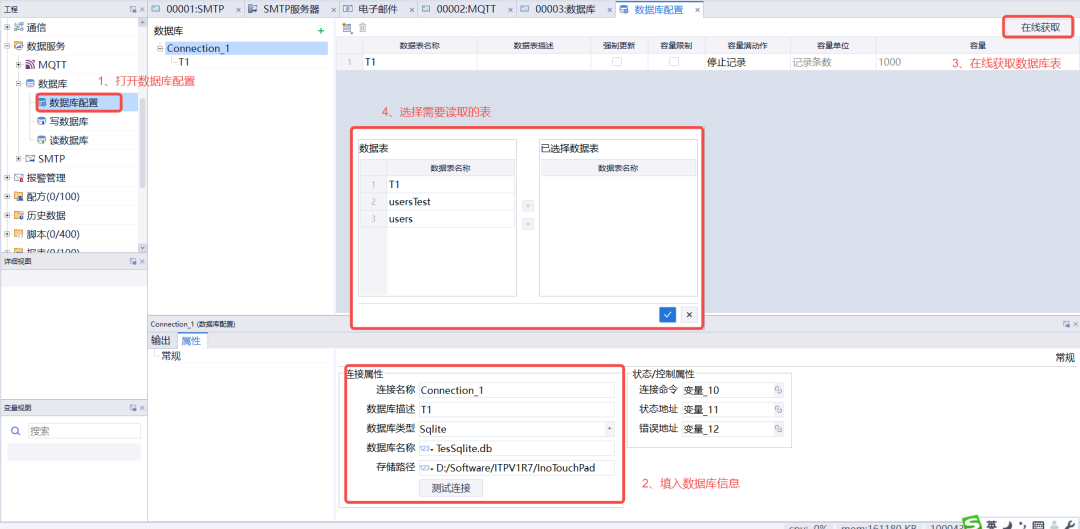Image resolution: width=1080 pixels, height=529 pixels.
Task: Expand the 通信 tree node
Action: pyautogui.click(x=7, y=28)
